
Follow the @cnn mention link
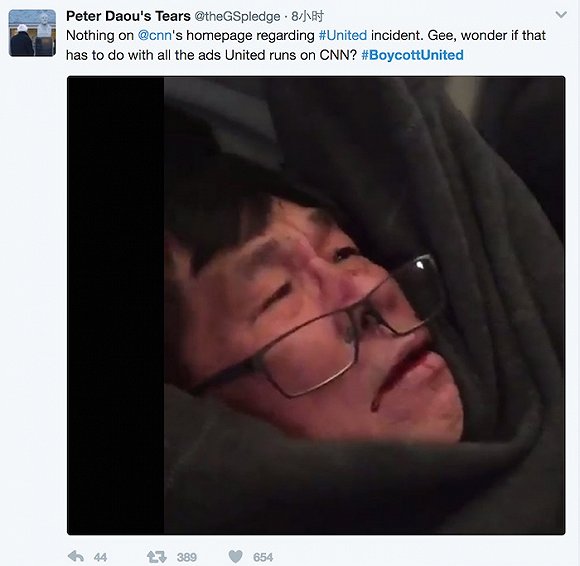coord(155,36)
